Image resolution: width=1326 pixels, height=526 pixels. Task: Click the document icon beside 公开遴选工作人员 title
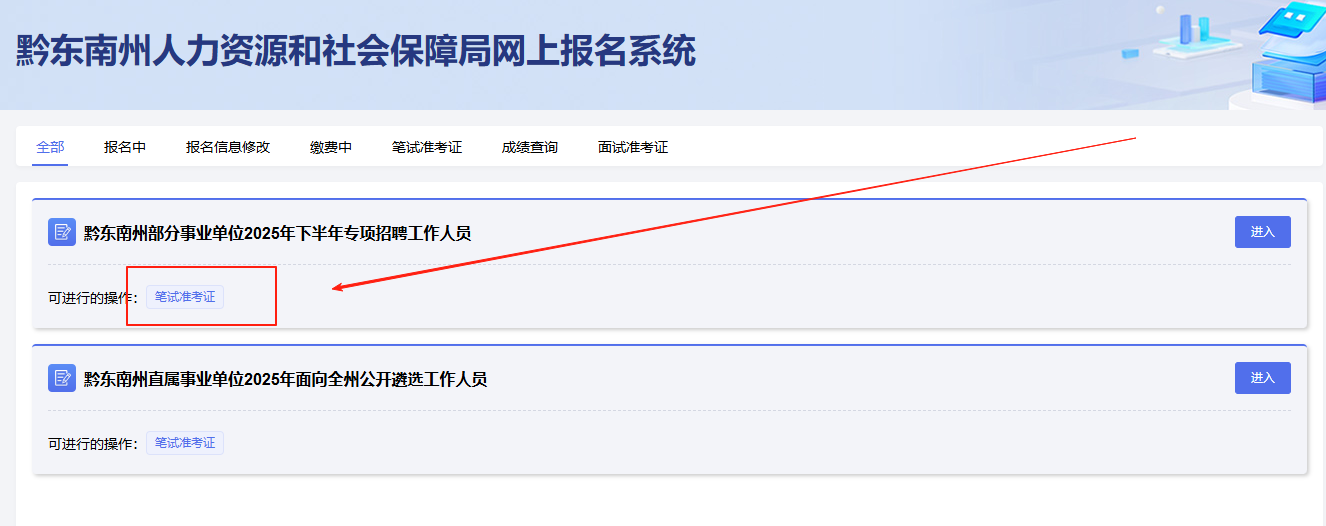62,378
